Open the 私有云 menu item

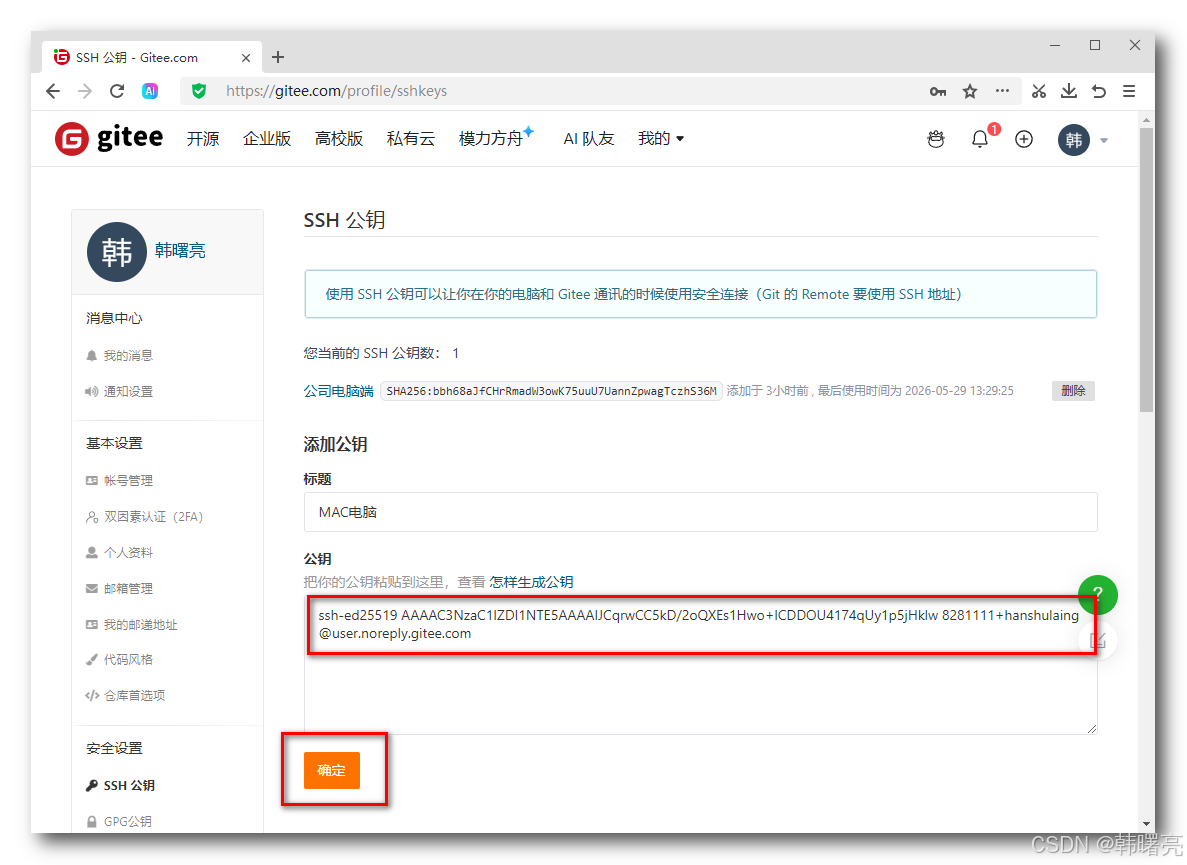click(x=410, y=138)
